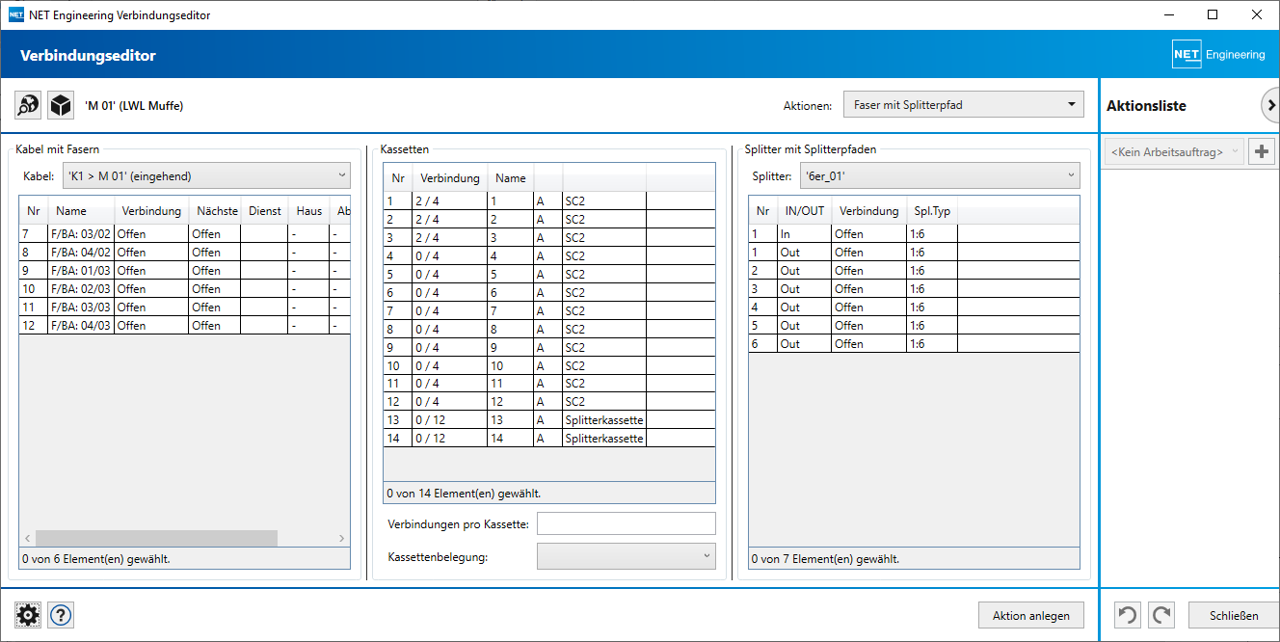
Task: Click the fiber search binoculars icon
Action: 28,105
